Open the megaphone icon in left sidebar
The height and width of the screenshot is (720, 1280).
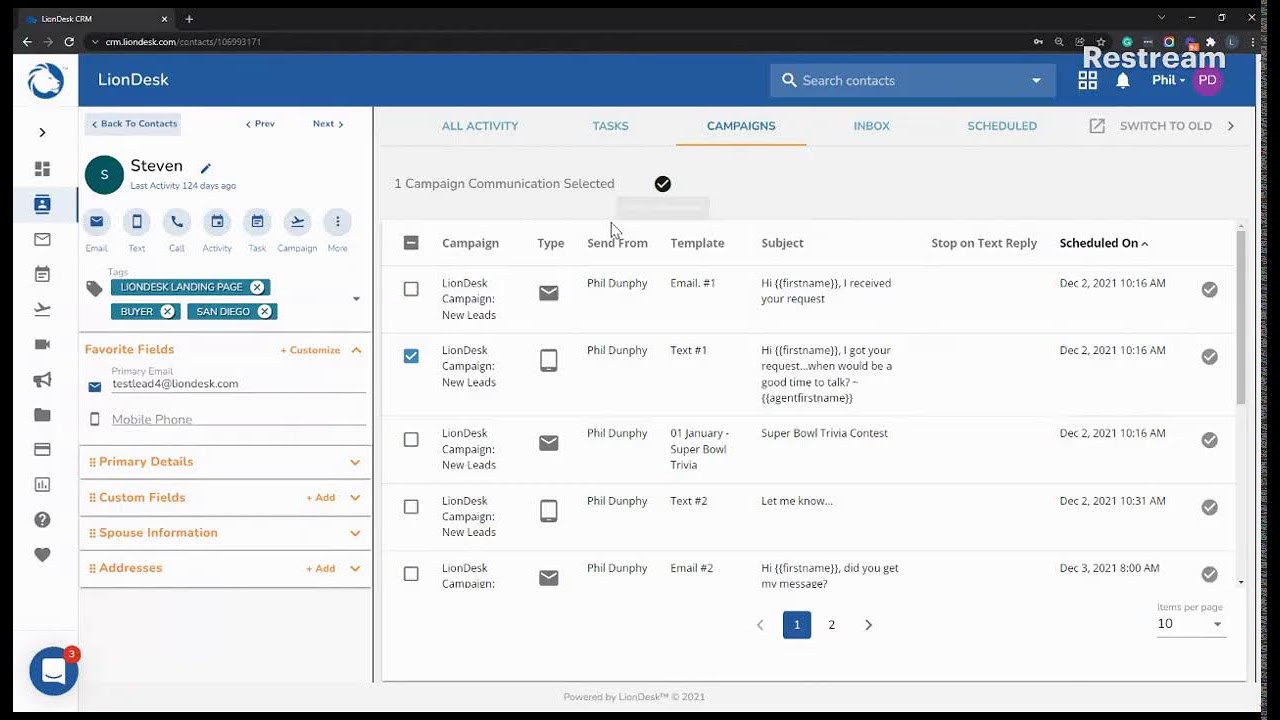(42, 380)
